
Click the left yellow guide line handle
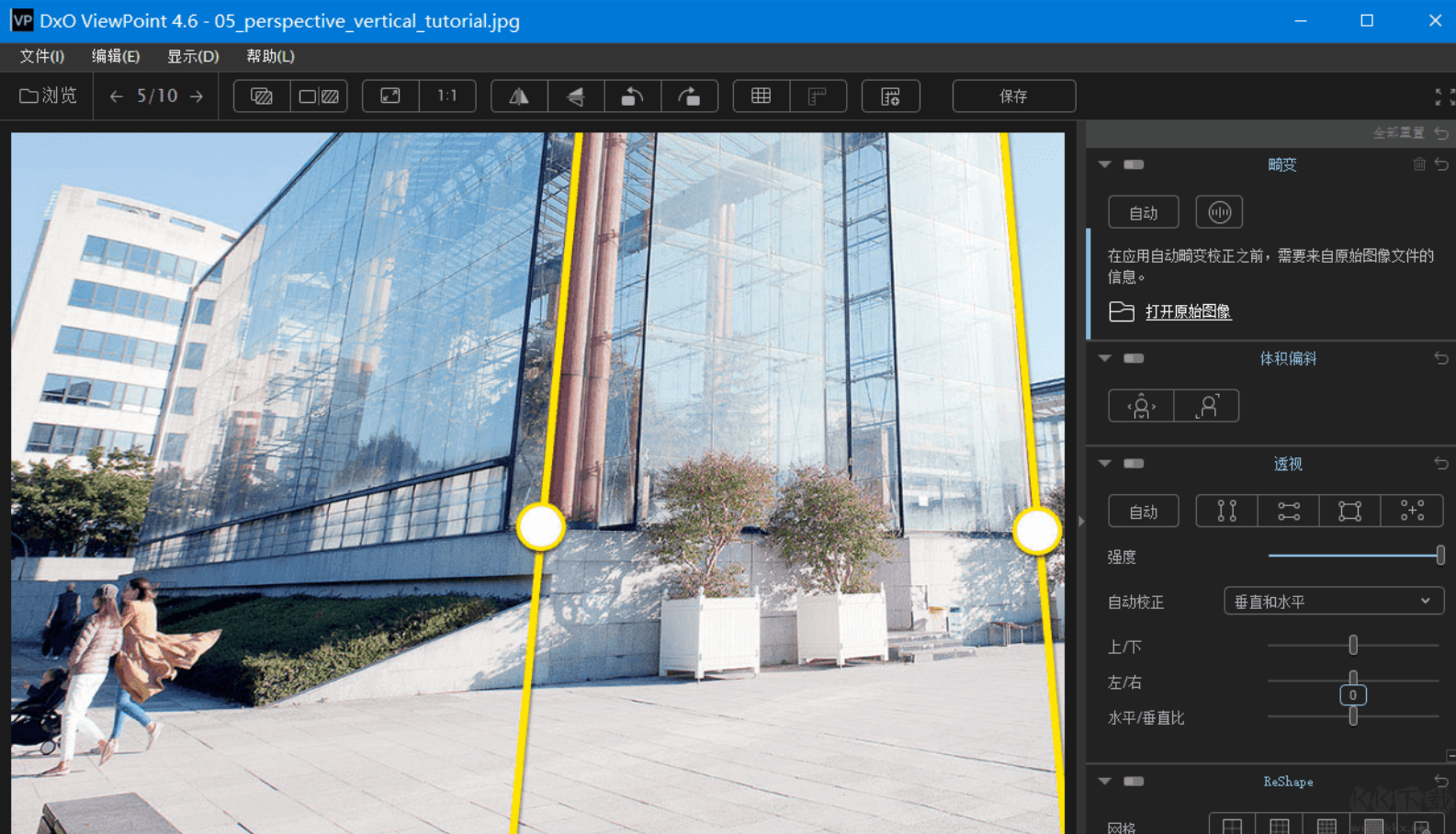(540, 526)
